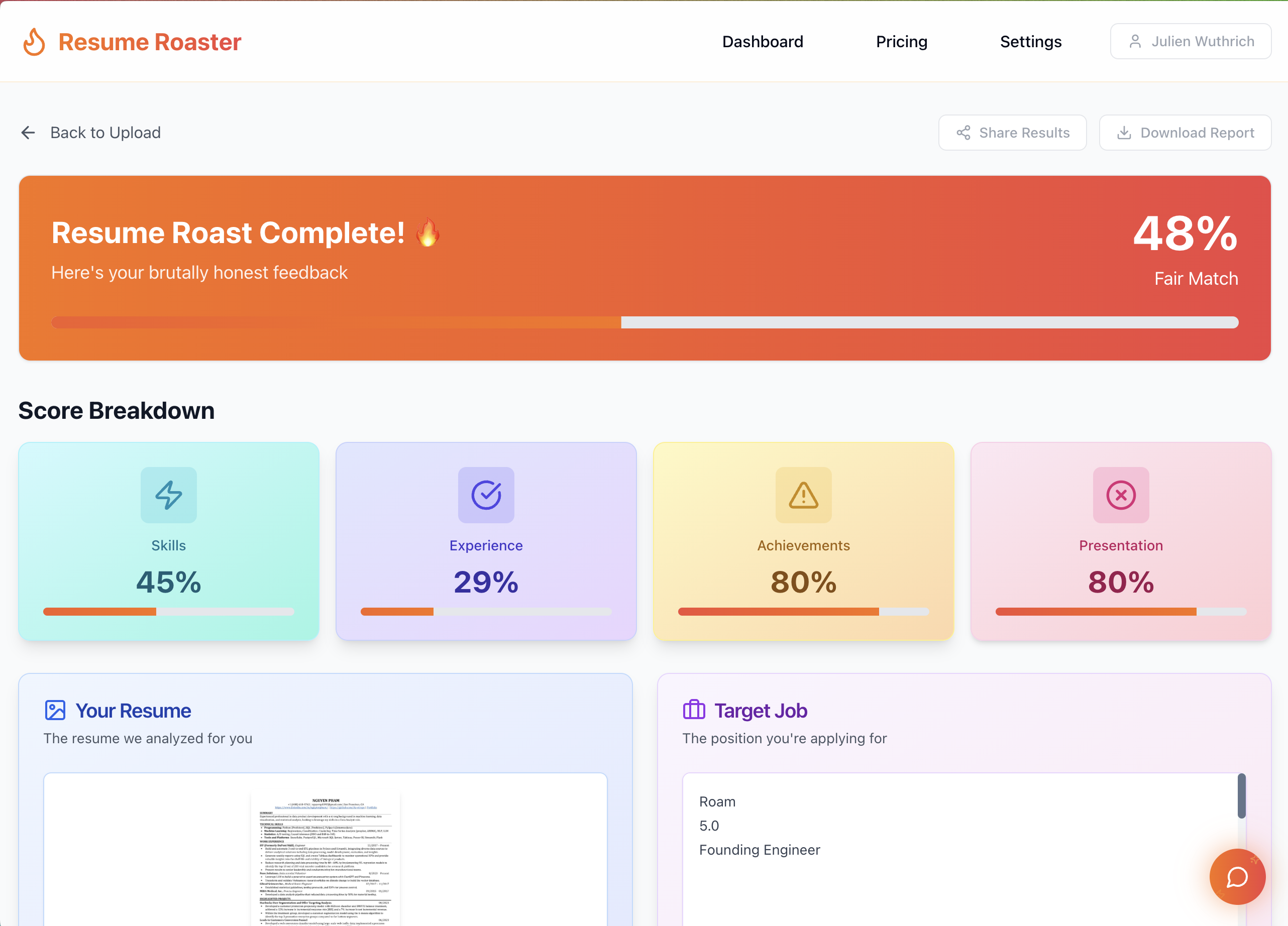The height and width of the screenshot is (926, 1288).
Task: Click the Julien Wuthrich profile button
Action: coord(1191,41)
